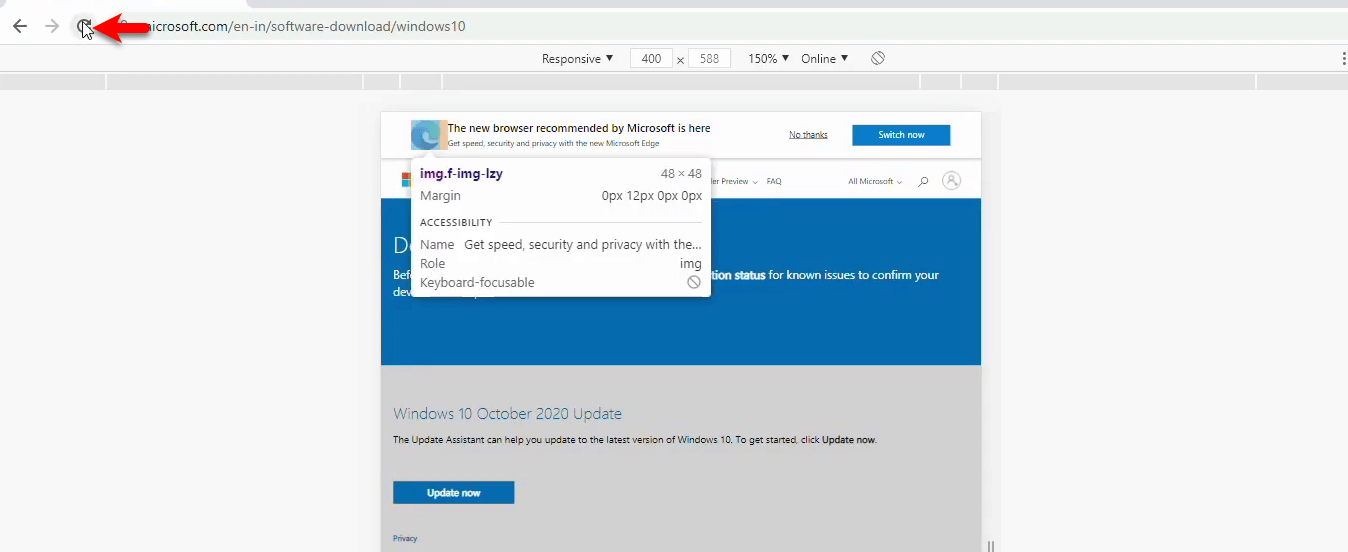Reload the page with the refresh icon

(x=85, y=26)
